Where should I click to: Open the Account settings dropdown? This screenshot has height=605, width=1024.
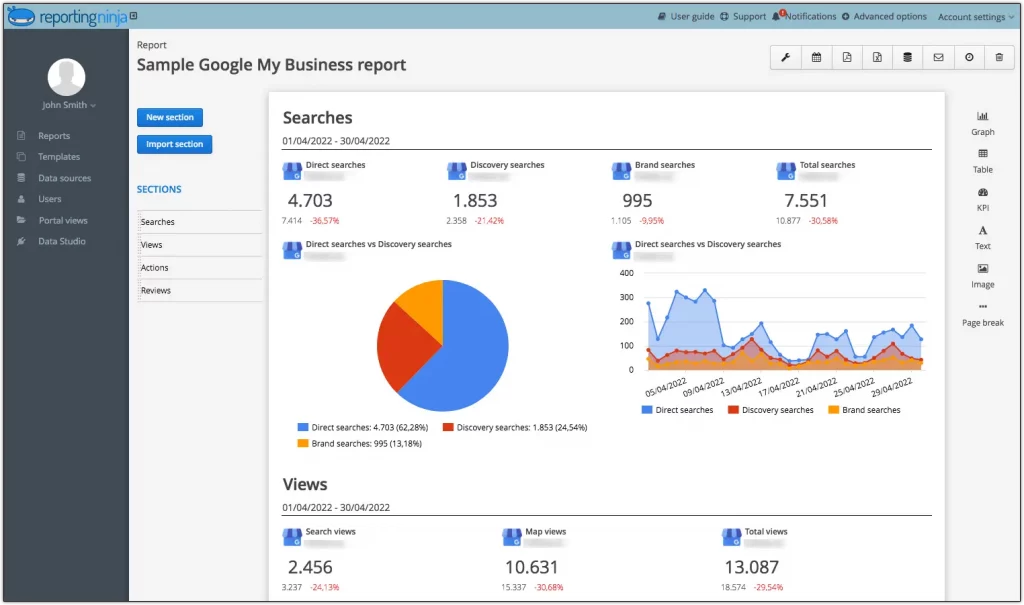click(976, 17)
